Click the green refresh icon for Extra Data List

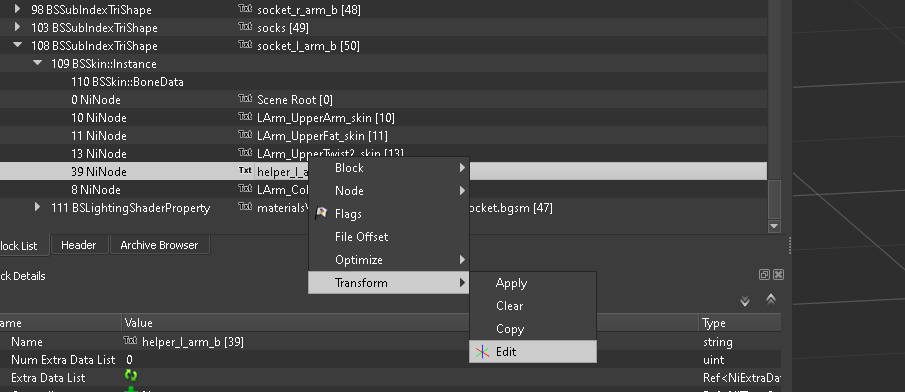tap(131, 376)
